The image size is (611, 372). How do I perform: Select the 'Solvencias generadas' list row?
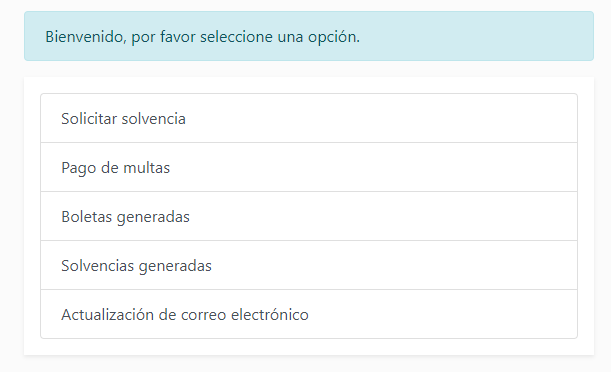tap(309, 265)
